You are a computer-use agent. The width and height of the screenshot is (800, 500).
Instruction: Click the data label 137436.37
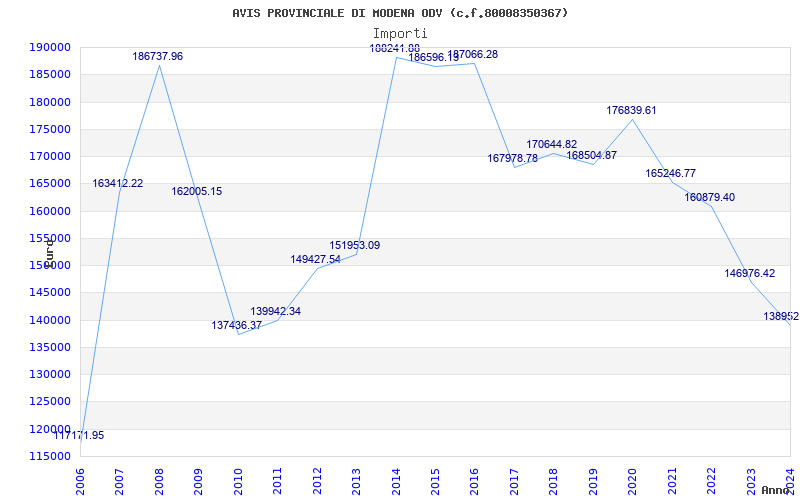[237, 325]
